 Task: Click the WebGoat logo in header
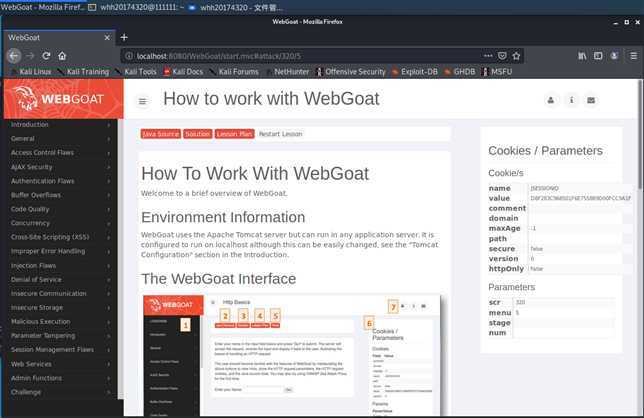[63, 99]
